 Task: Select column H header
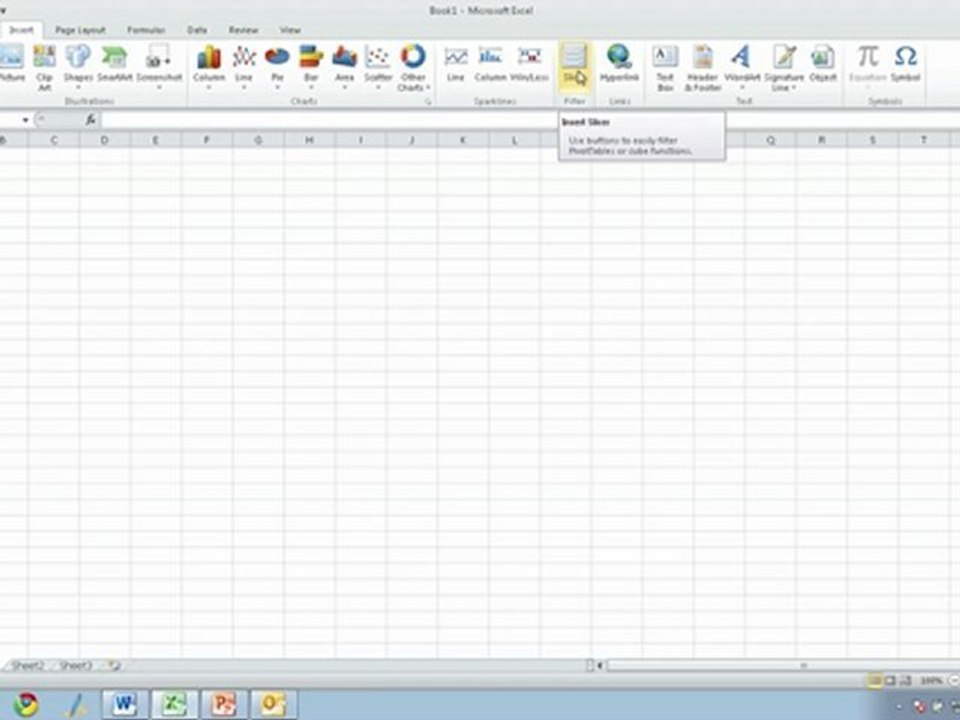309,140
